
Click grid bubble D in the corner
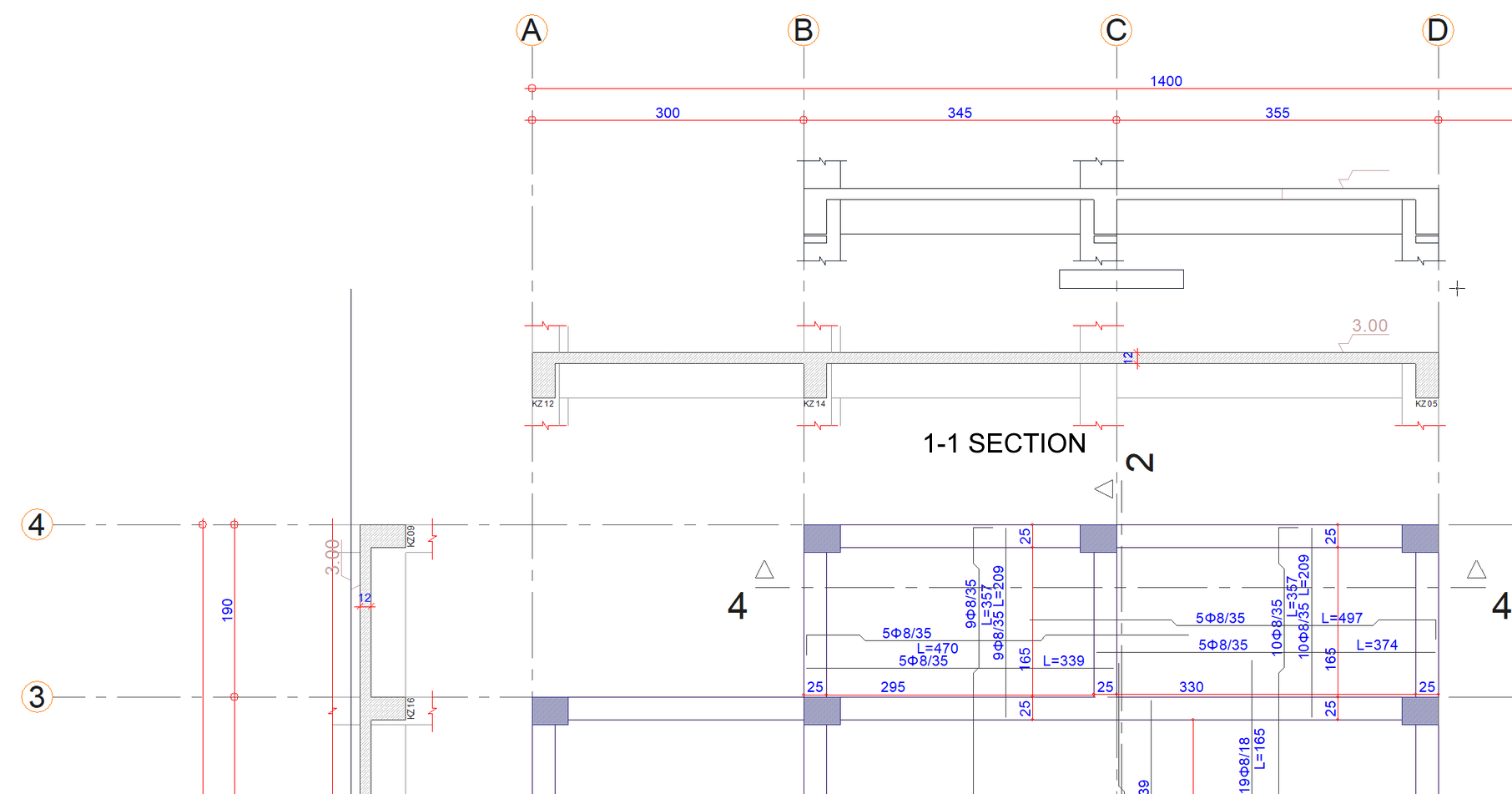(1438, 29)
